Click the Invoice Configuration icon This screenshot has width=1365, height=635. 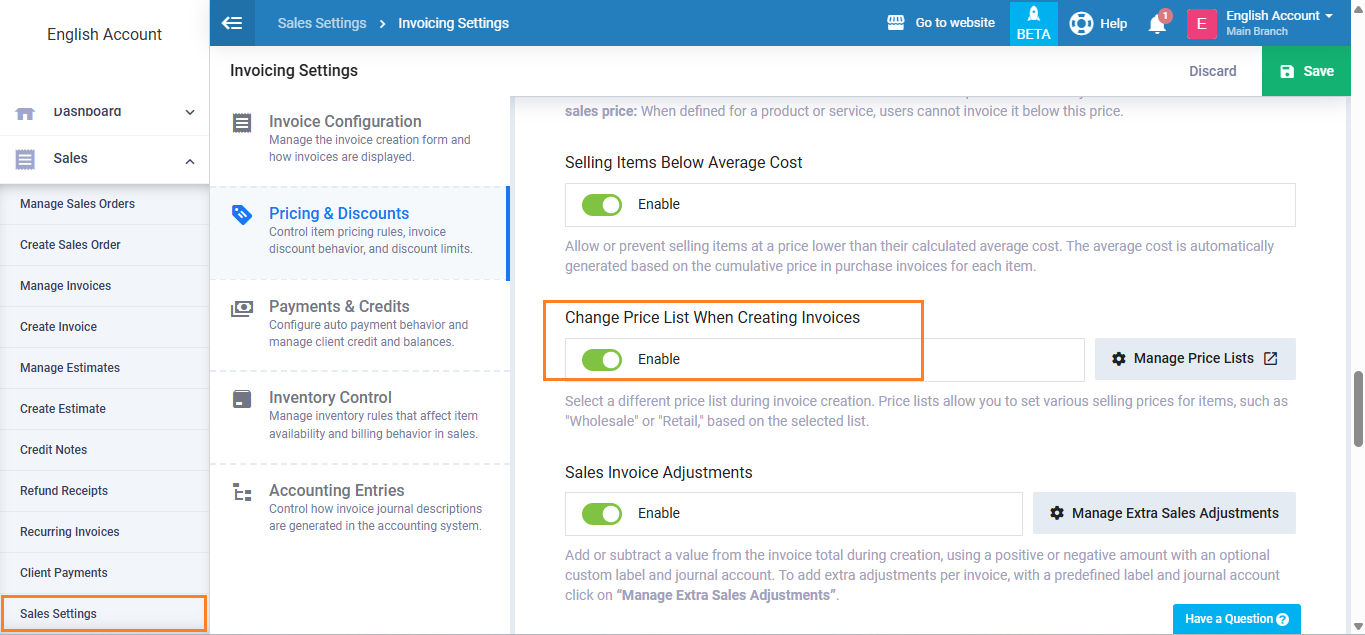click(242, 123)
